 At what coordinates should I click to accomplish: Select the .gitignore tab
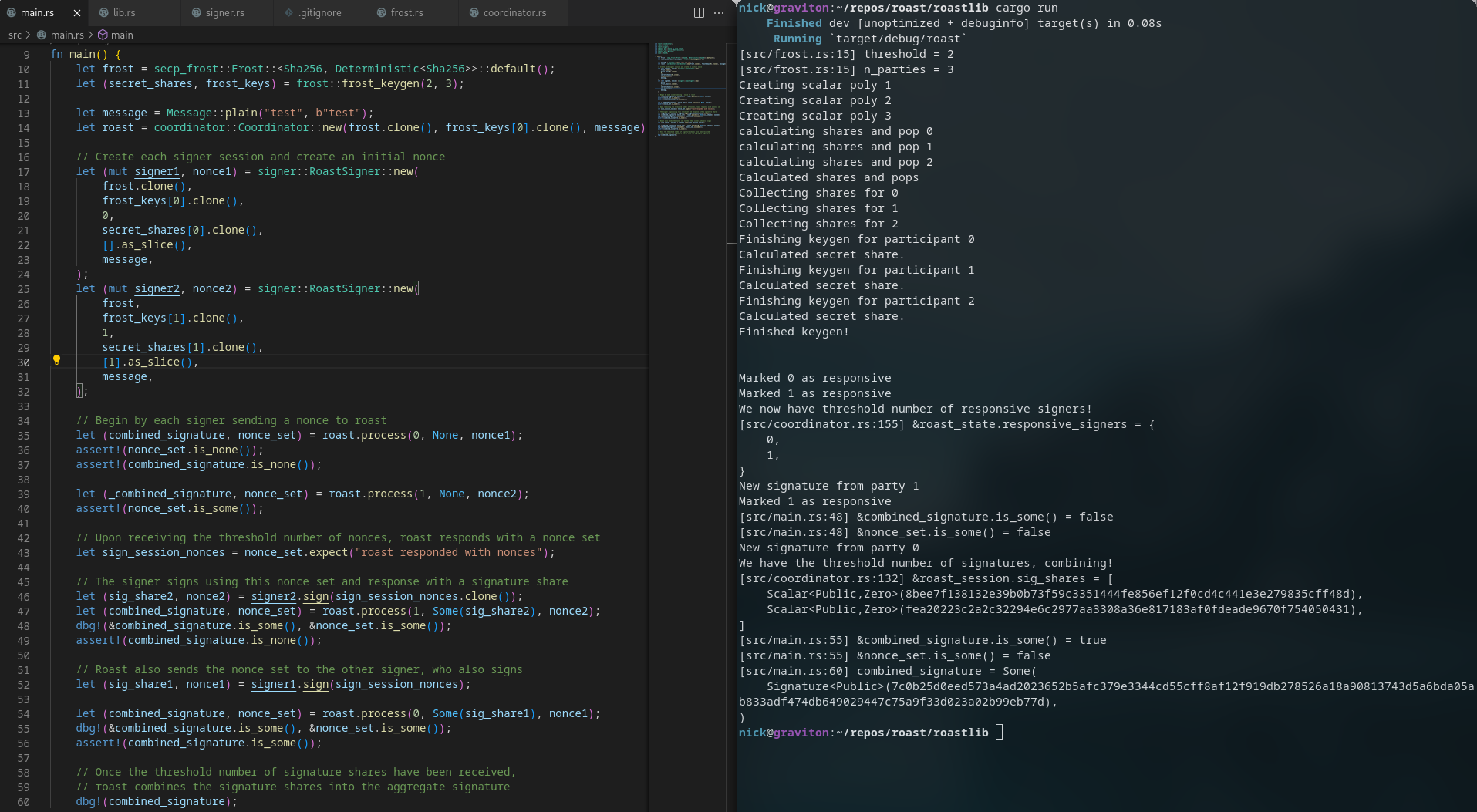click(320, 13)
